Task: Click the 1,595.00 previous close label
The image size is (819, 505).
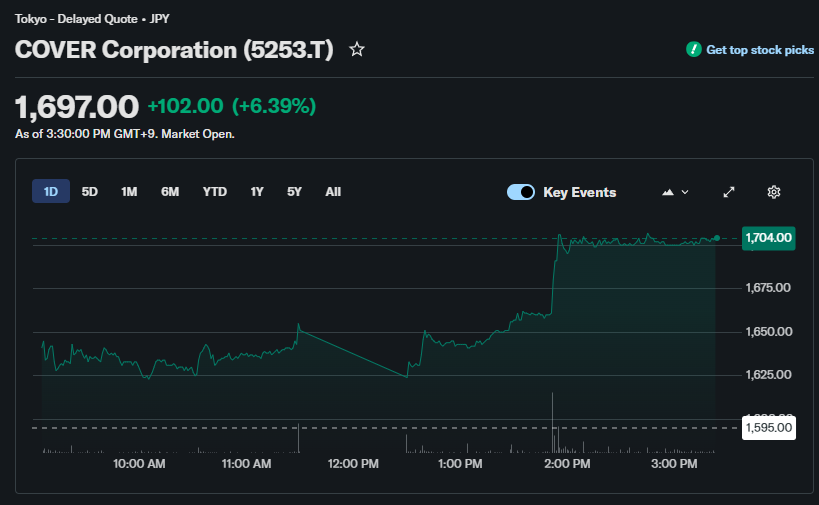Action: click(768, 428)
